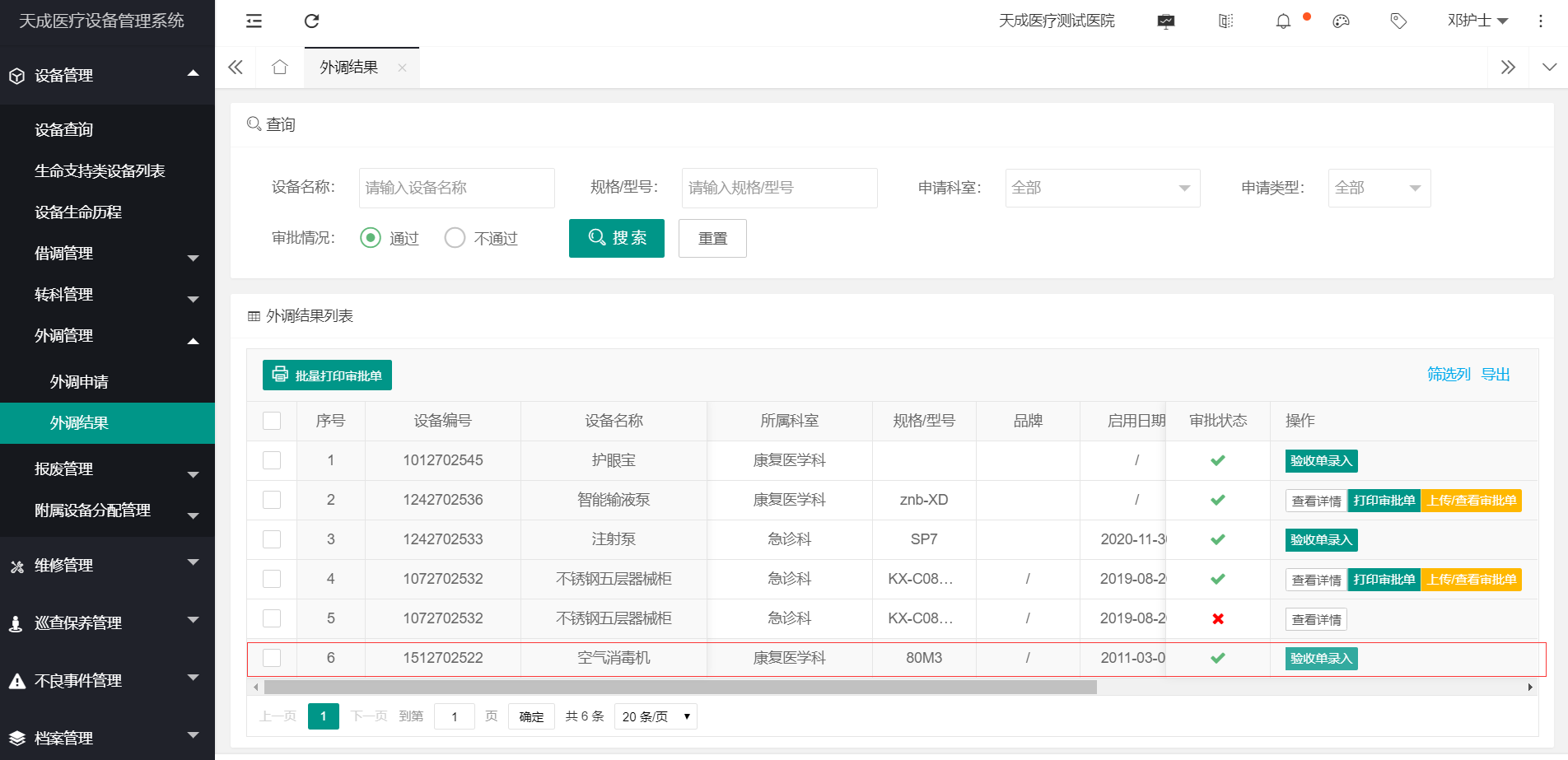Open 设备生命历程 menu item

[x=107, y=212]
